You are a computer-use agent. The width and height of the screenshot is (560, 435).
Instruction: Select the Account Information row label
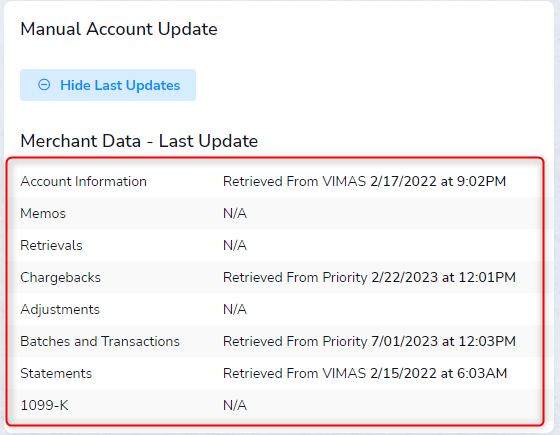(x=84, y=181)
